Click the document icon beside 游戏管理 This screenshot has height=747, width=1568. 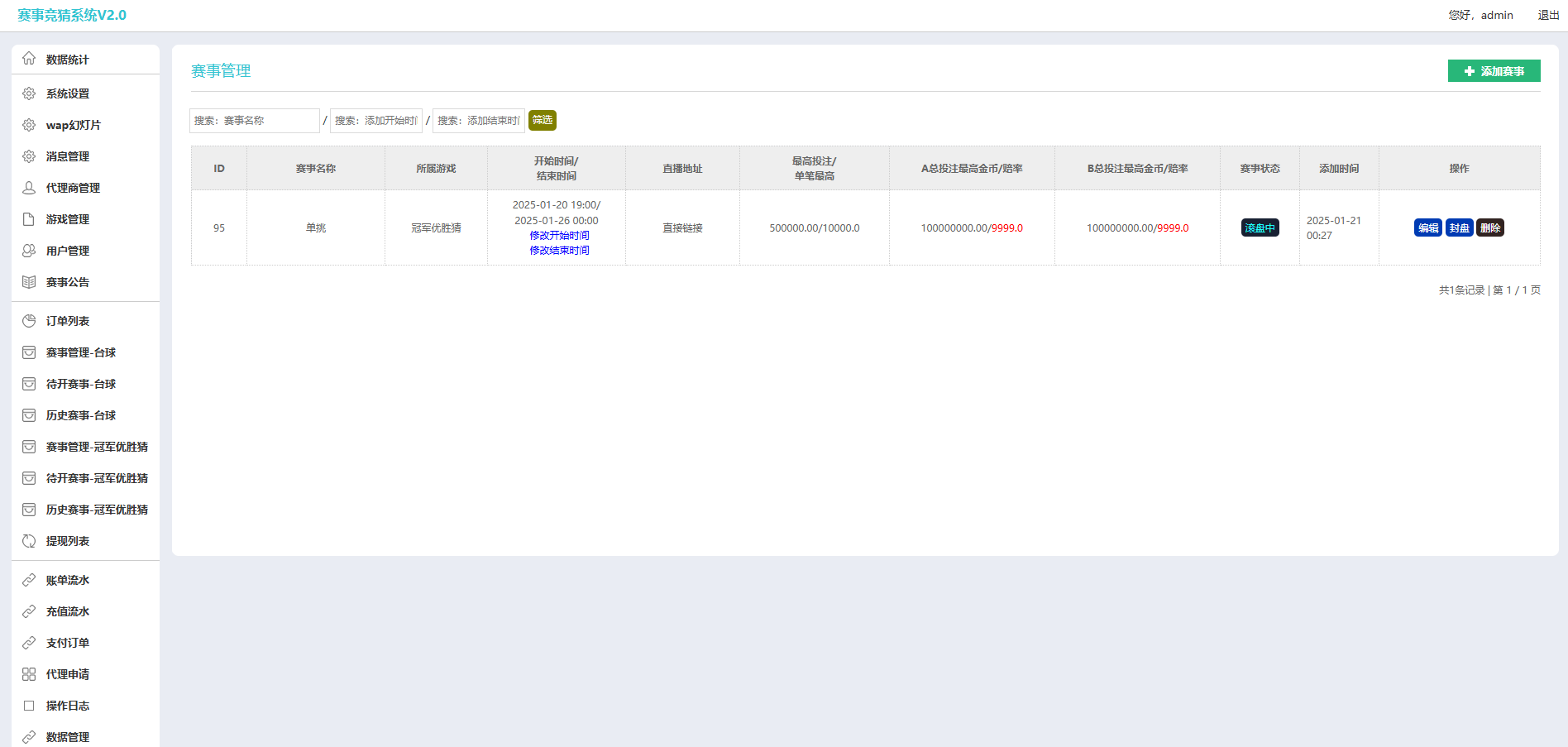point(29,219)
